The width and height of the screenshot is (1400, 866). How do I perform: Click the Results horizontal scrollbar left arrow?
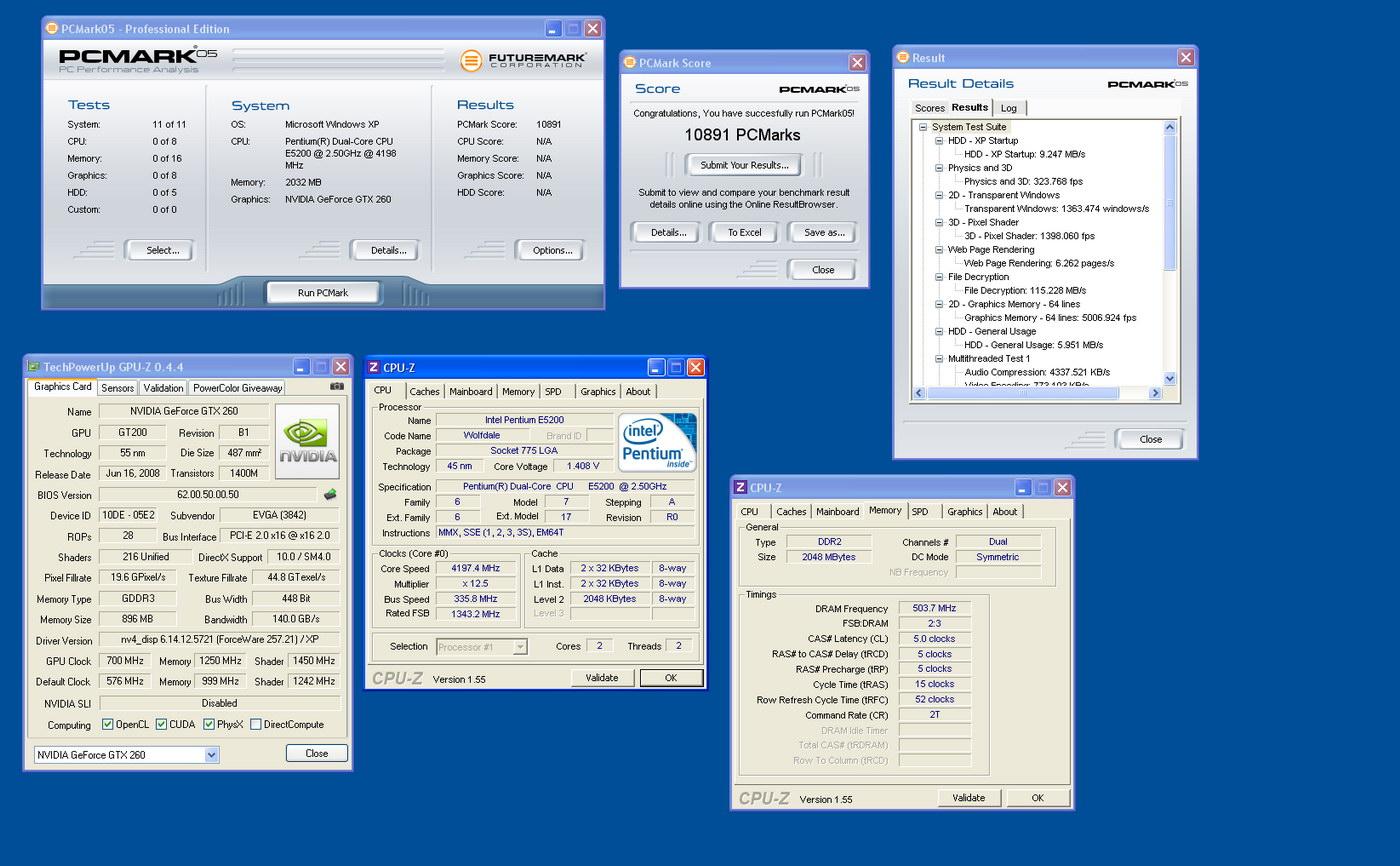tap(919, 393)
